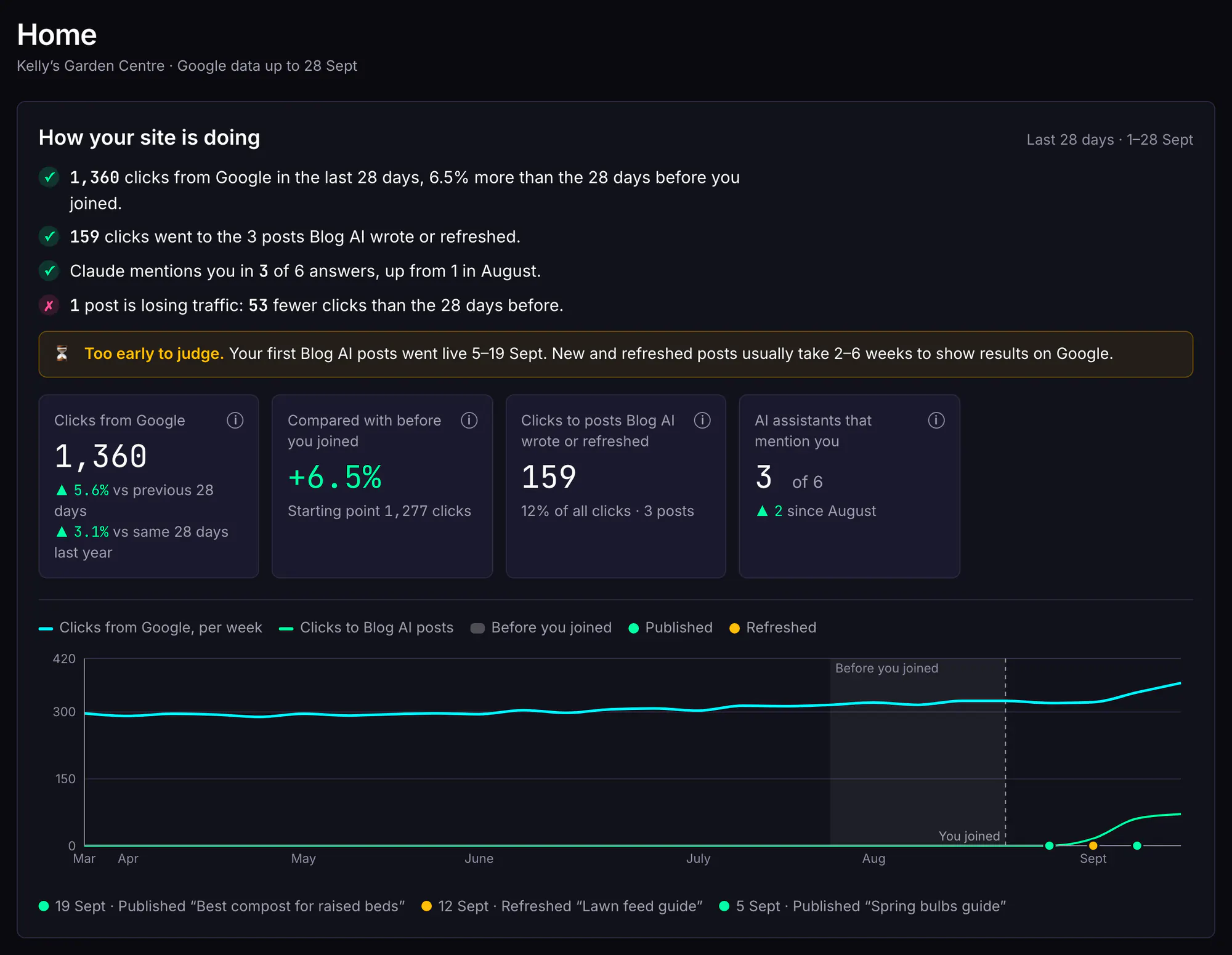Click the 1,360 clicks card value

click(100, 456)
